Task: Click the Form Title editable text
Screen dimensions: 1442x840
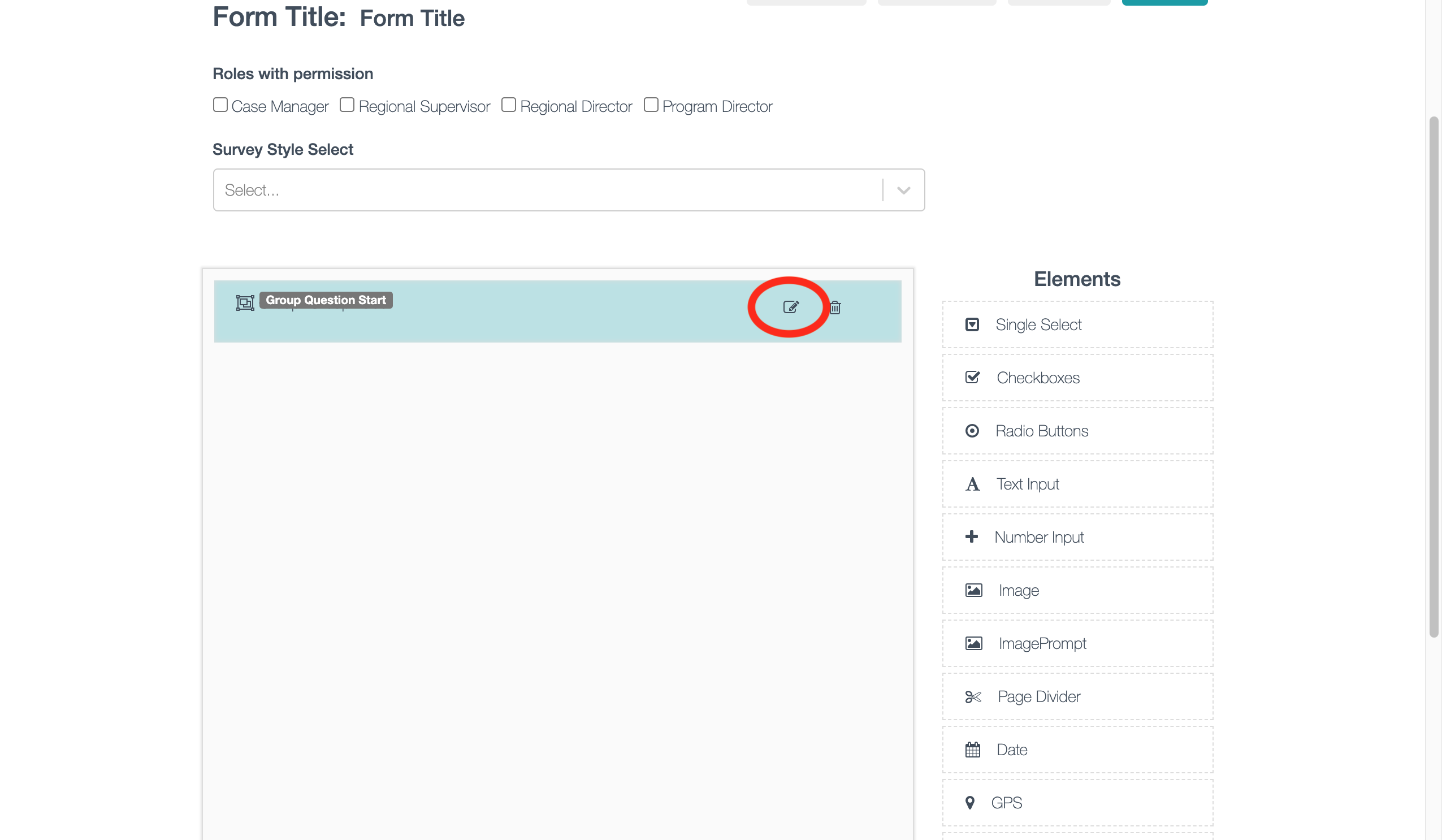Action: 412,18
